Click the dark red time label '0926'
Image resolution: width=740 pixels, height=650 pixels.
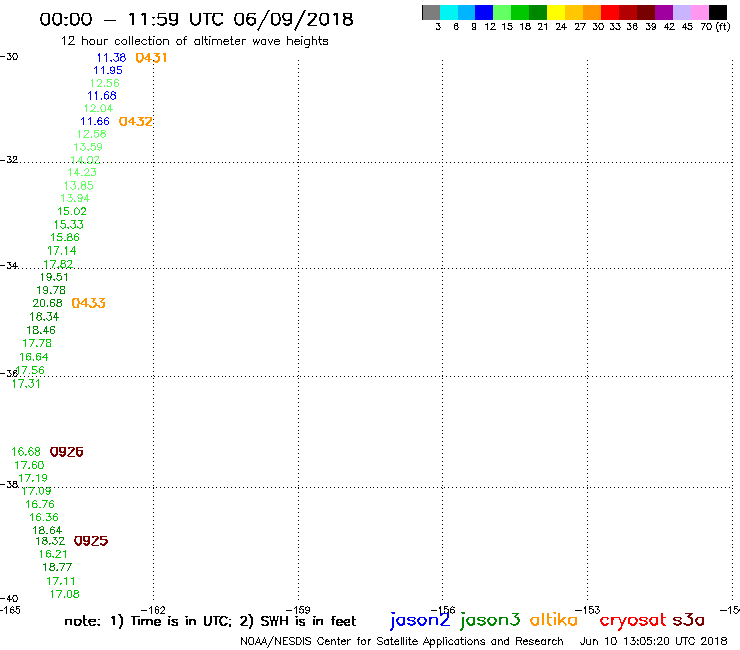67,452
